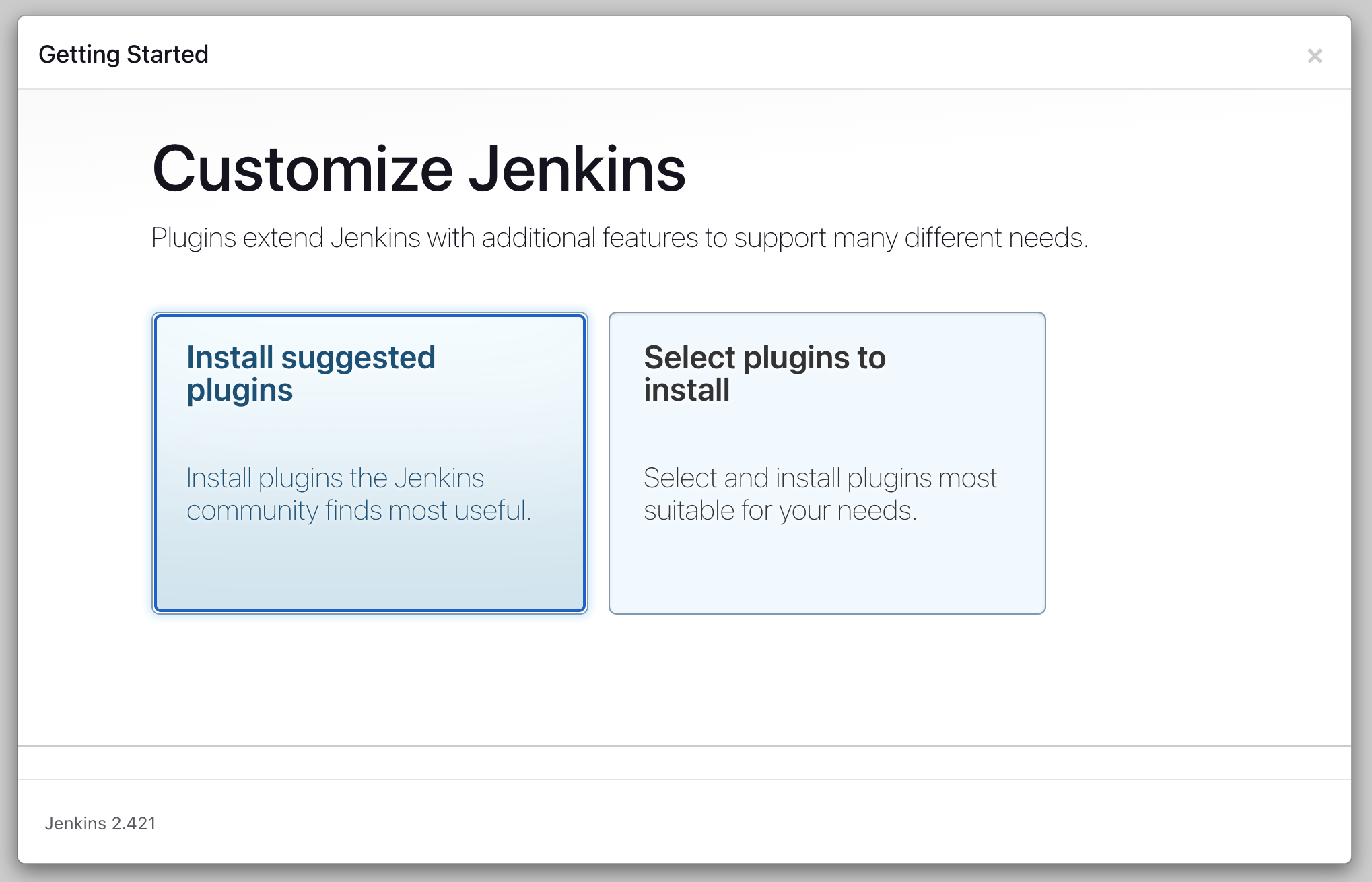1372x882 pixels.
Task: Click description 'Select and install plugins most suitable'
Action: [820, 494]
